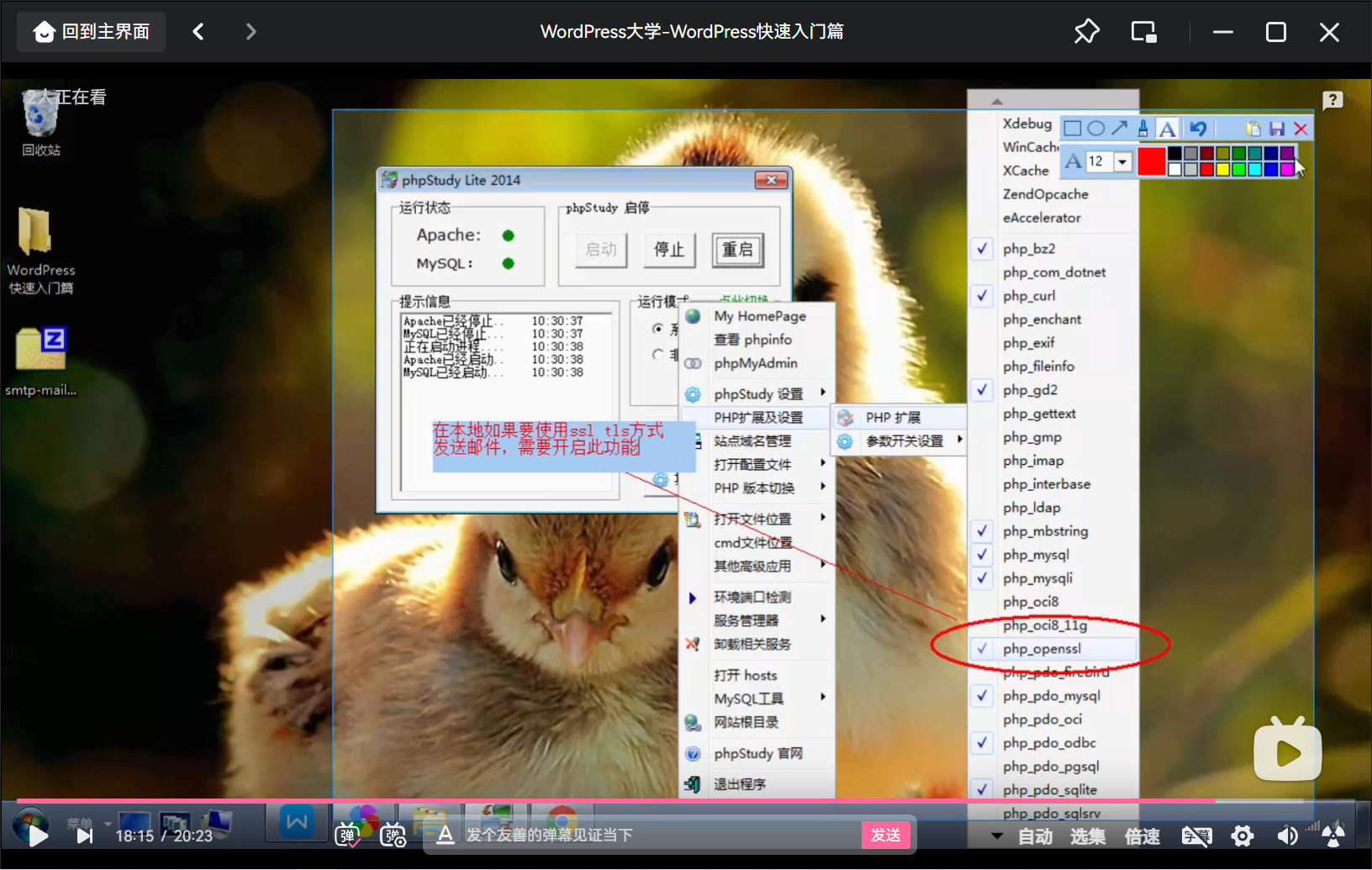Select the arrow annotation tool

(x=1119, y=129)
